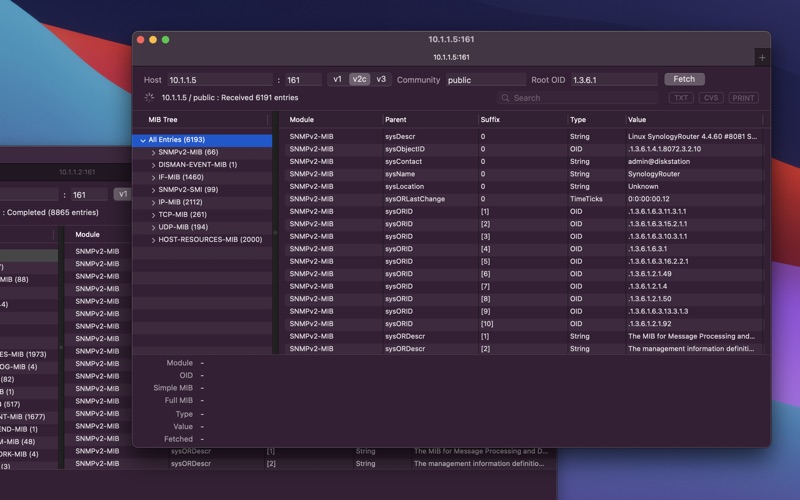The width and height of the screenshot is (800, 500).
Task: Click 'Received 6191 entries' status text
Action: coord(260,97)
